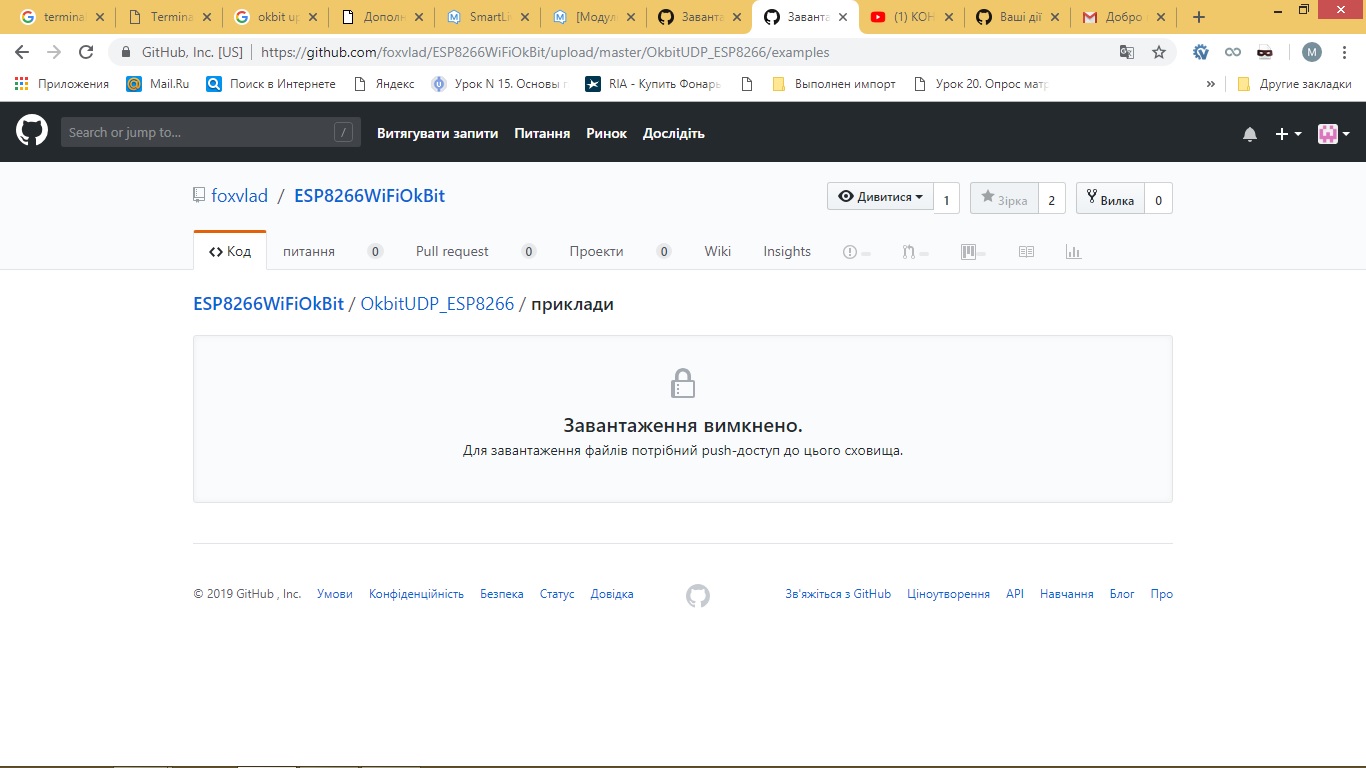
Task: Open the notifications bell icon
Action: [x=1249, y=131]
